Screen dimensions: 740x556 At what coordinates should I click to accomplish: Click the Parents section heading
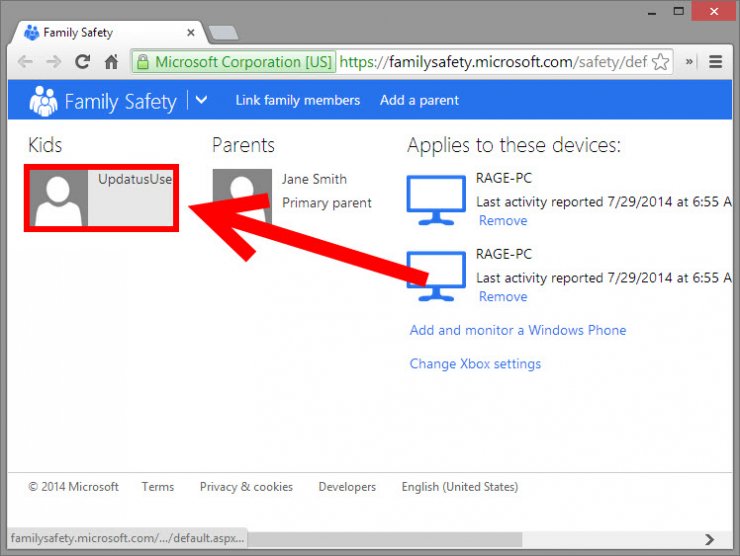coord(243,145)
